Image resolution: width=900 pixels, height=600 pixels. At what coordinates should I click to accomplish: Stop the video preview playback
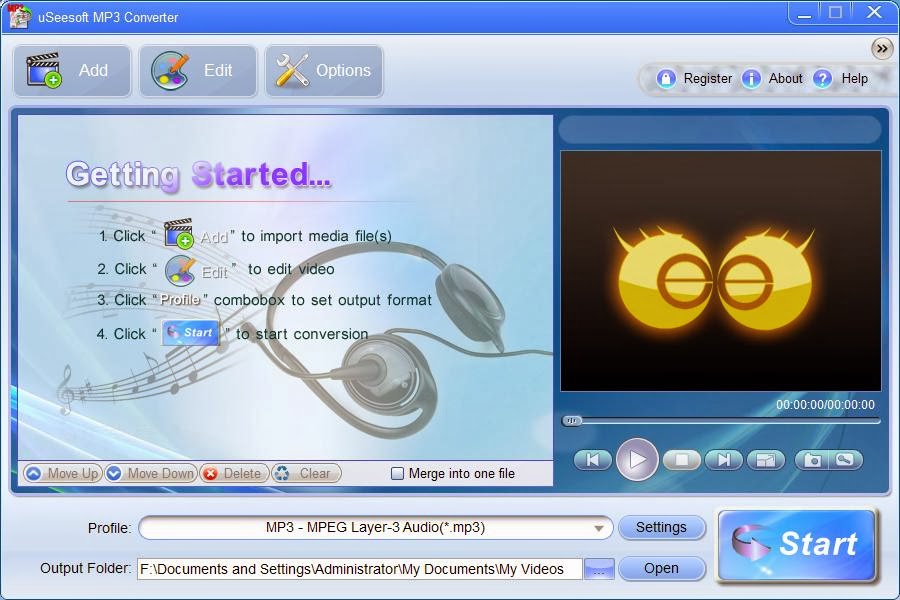(x=682, y=460)
